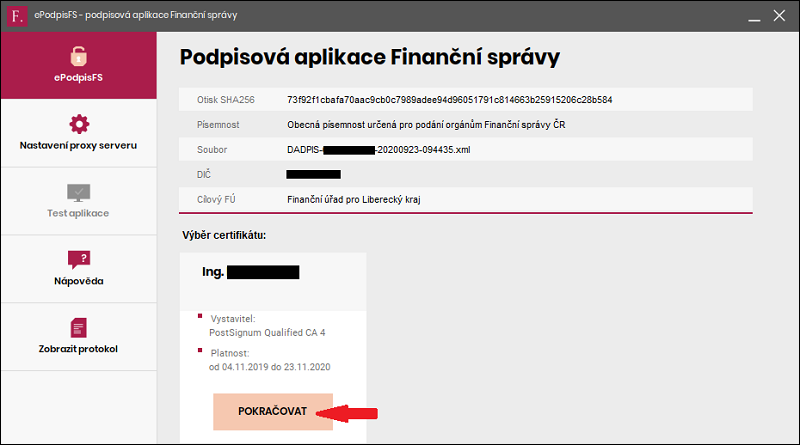Click the SHA256 hash value text
Screen dimensions: 800x445
coord(449,100)
